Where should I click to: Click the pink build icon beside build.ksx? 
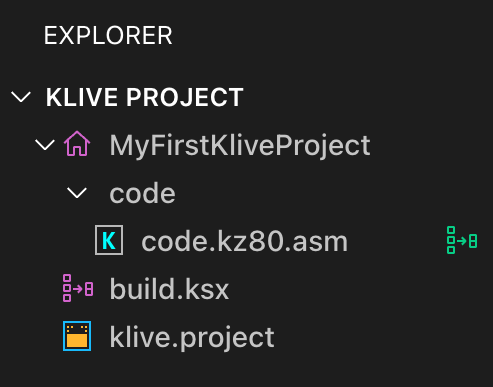78,288
